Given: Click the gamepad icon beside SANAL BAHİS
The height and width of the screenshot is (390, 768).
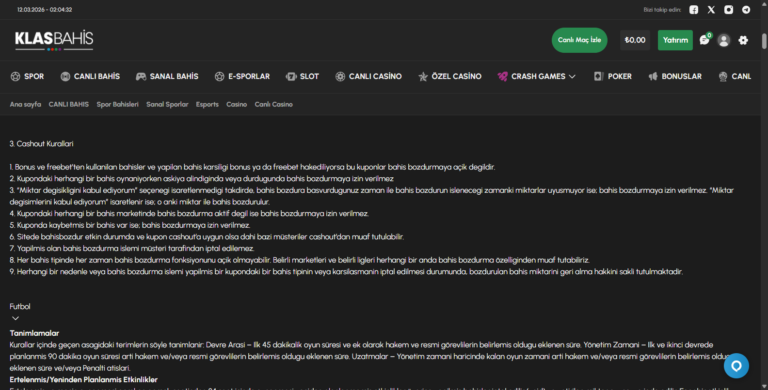Looking at the screenshot, I should coord(141,76).
